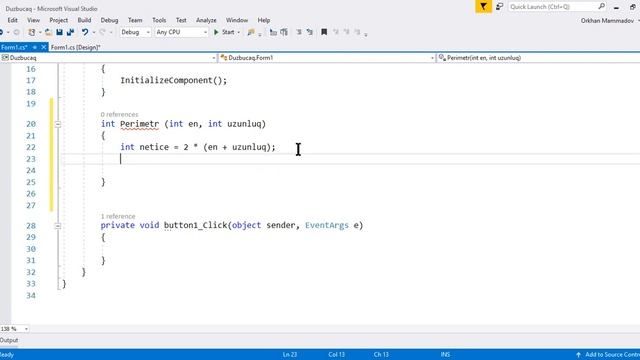640x360 pixels.
Task: Click the Quick Launch search magnifier icon
Action: pos(602,7)
